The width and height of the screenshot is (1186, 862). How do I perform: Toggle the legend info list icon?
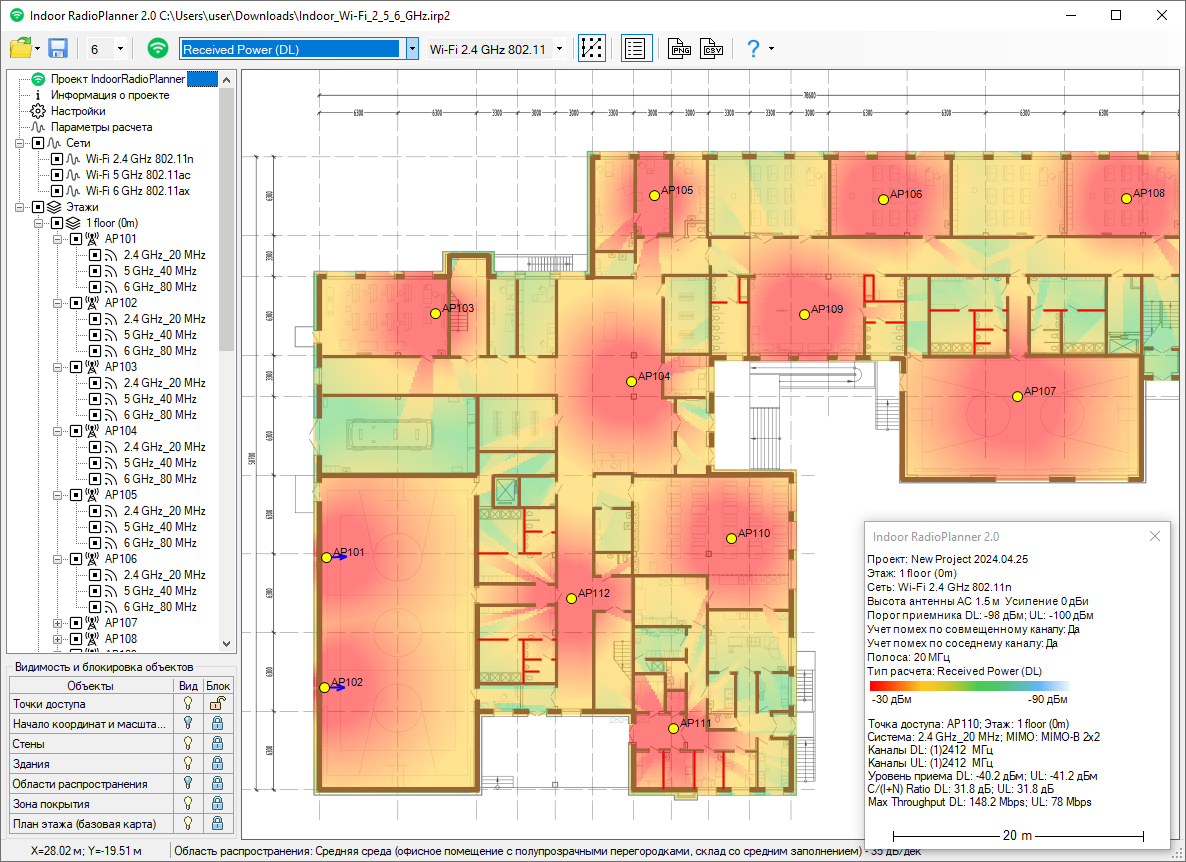click(x=636, y=49)
